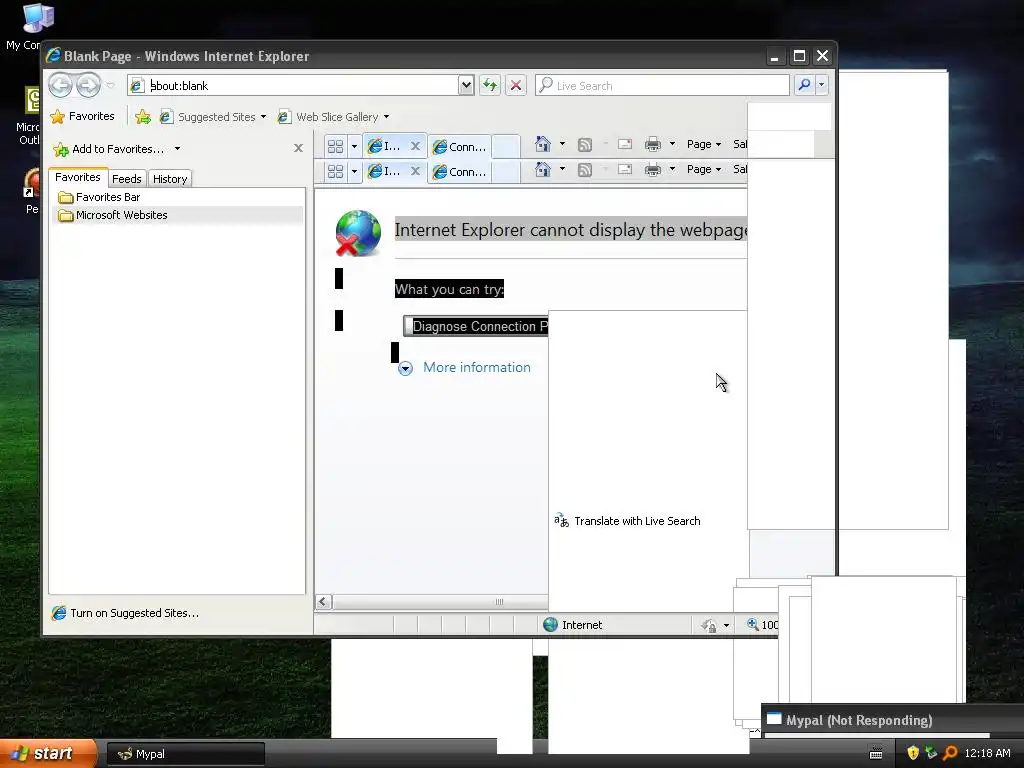Click the horizontal scrollbar left arrow
This screenshot has height=768, width=1024.
click(323, 601)
